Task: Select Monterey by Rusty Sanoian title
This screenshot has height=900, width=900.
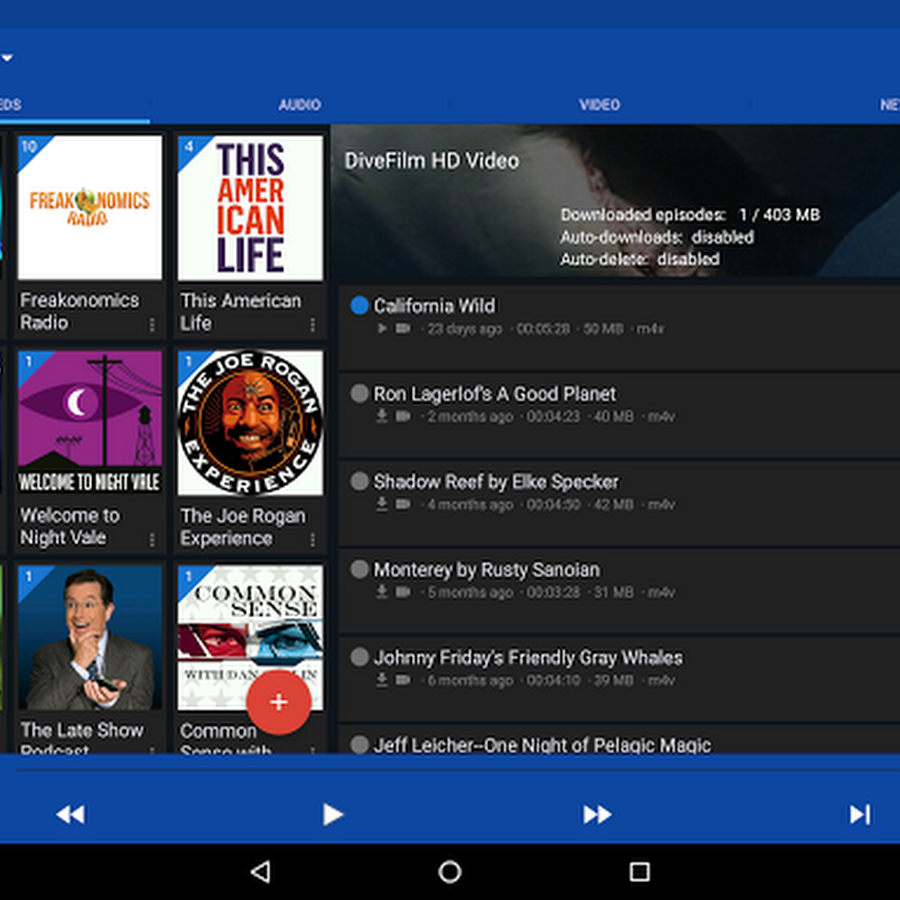Action: (x=487, y=569)
